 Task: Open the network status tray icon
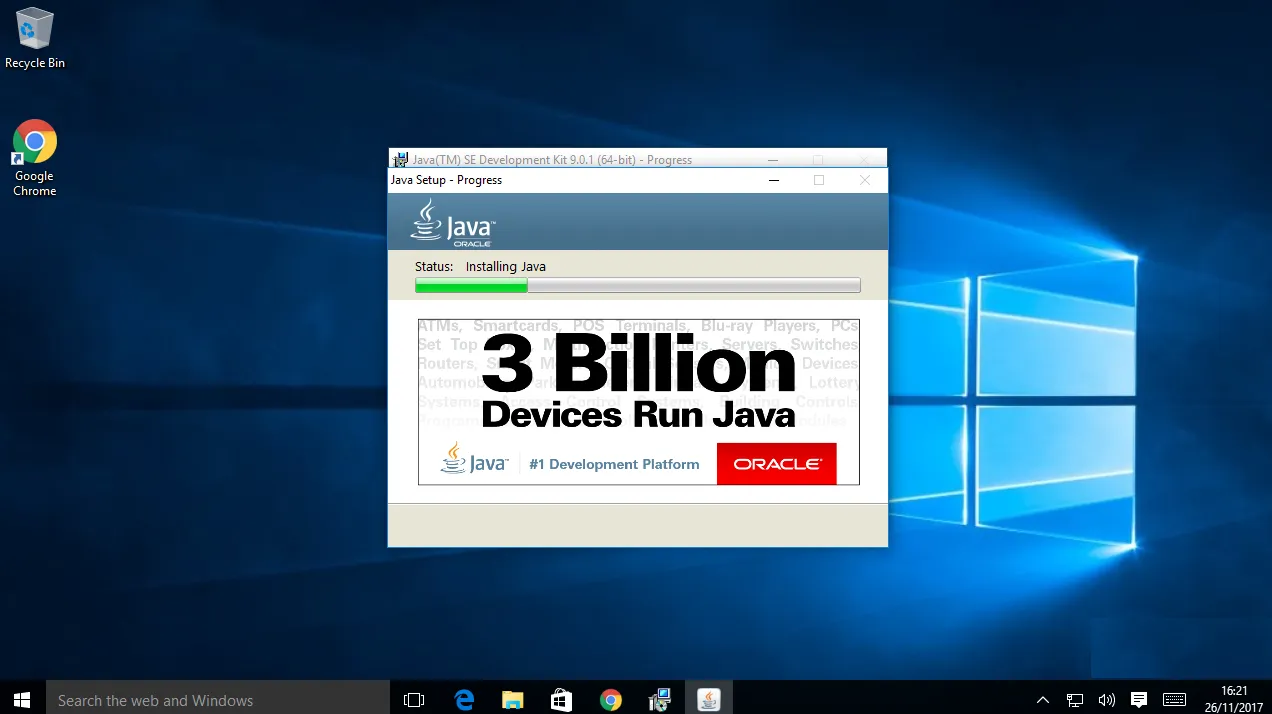pos(1075,700)
